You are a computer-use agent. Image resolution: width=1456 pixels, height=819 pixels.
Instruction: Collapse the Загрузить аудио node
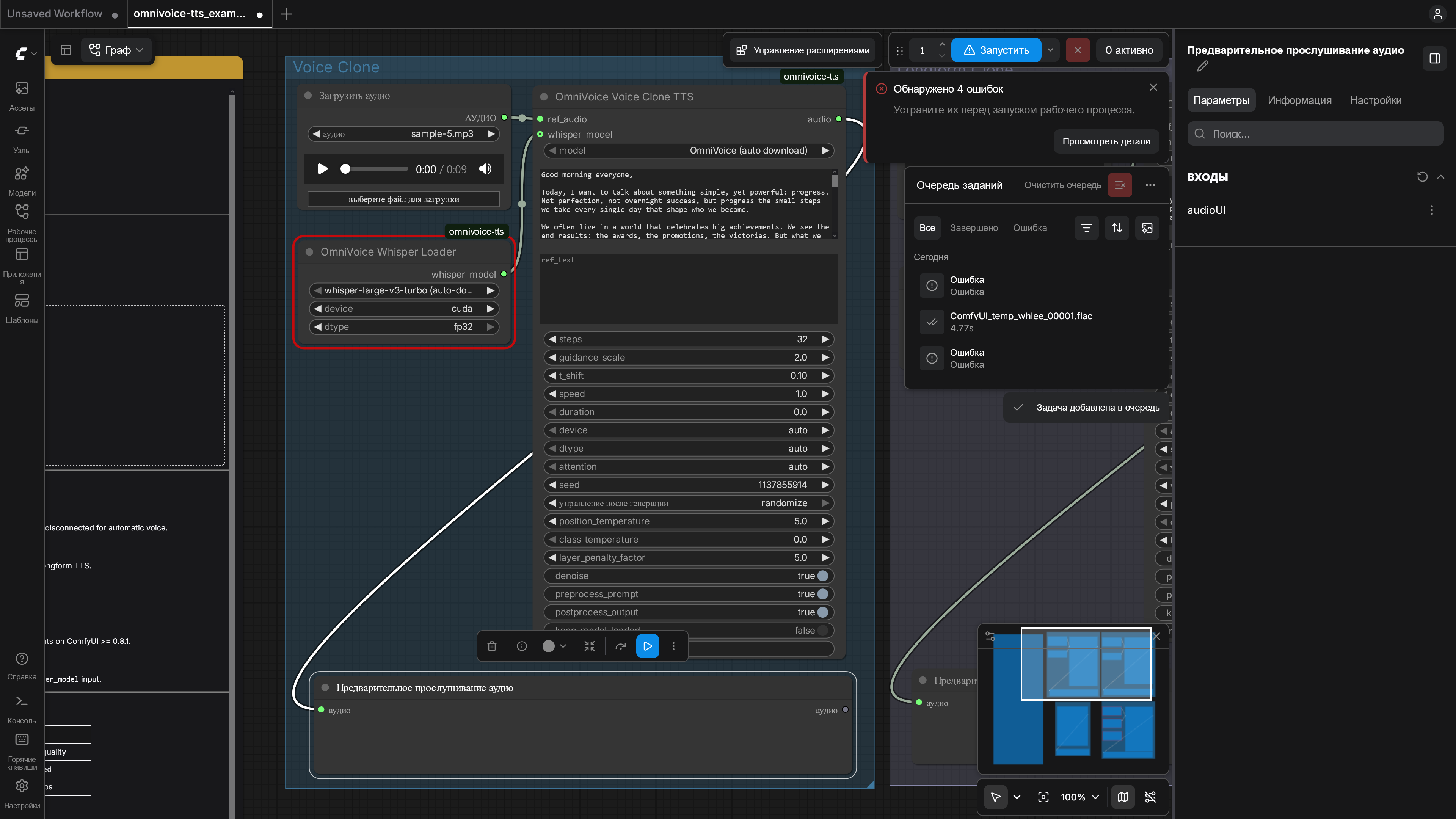click(308, 96)
